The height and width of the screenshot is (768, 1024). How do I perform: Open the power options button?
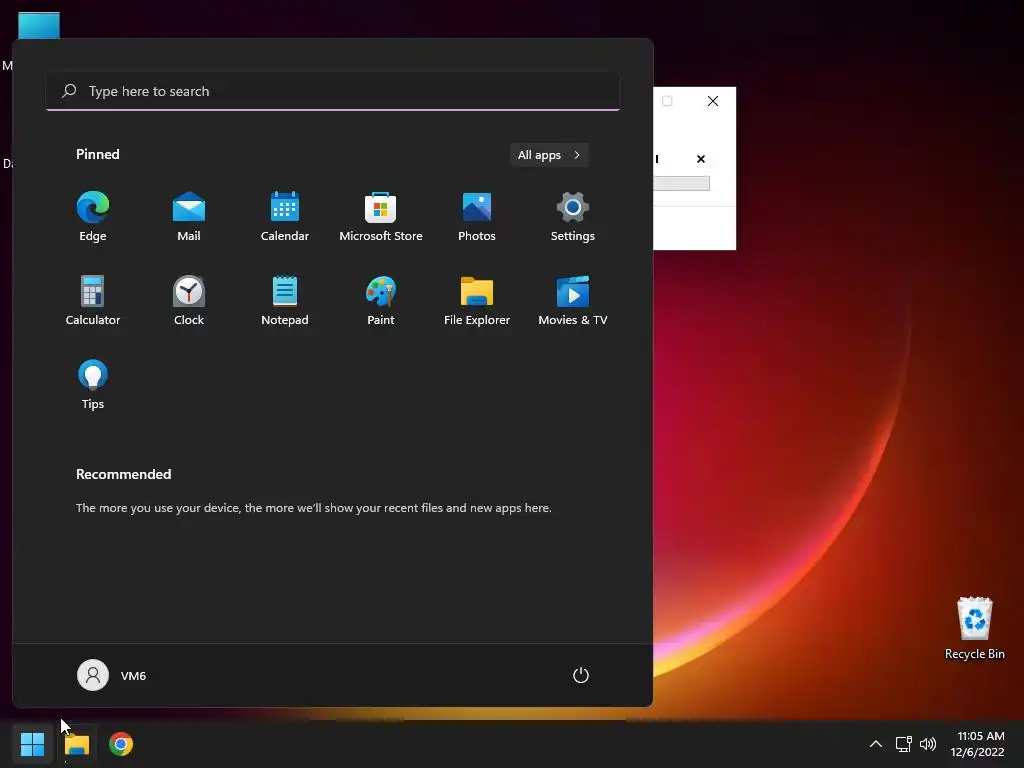(581, 675)
